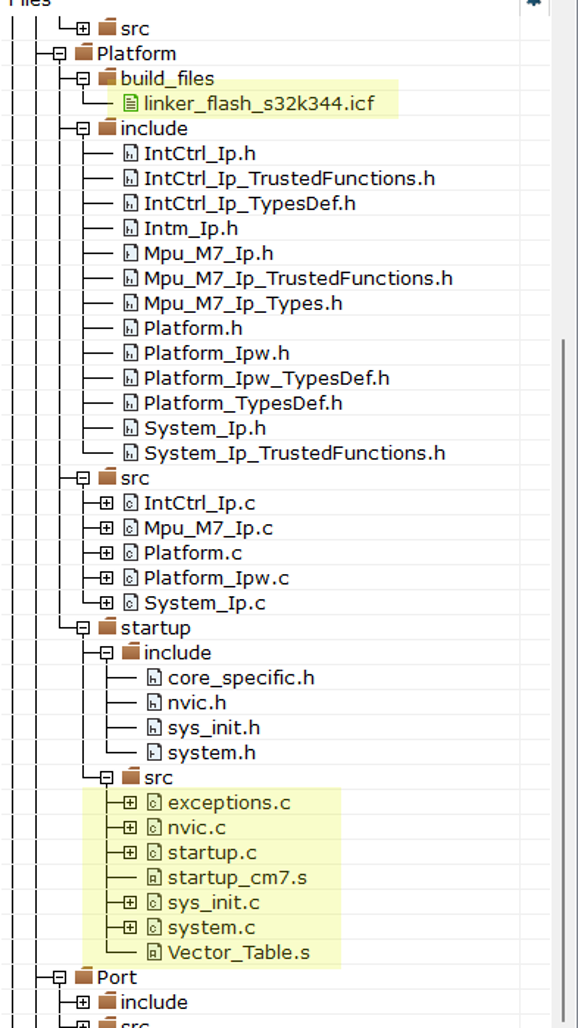The height and width of the screenshot is (1028, 578).
Task: Click the IntCtrl_Ip_TrustedFunctions.h file icon
Action: point(131,179)
